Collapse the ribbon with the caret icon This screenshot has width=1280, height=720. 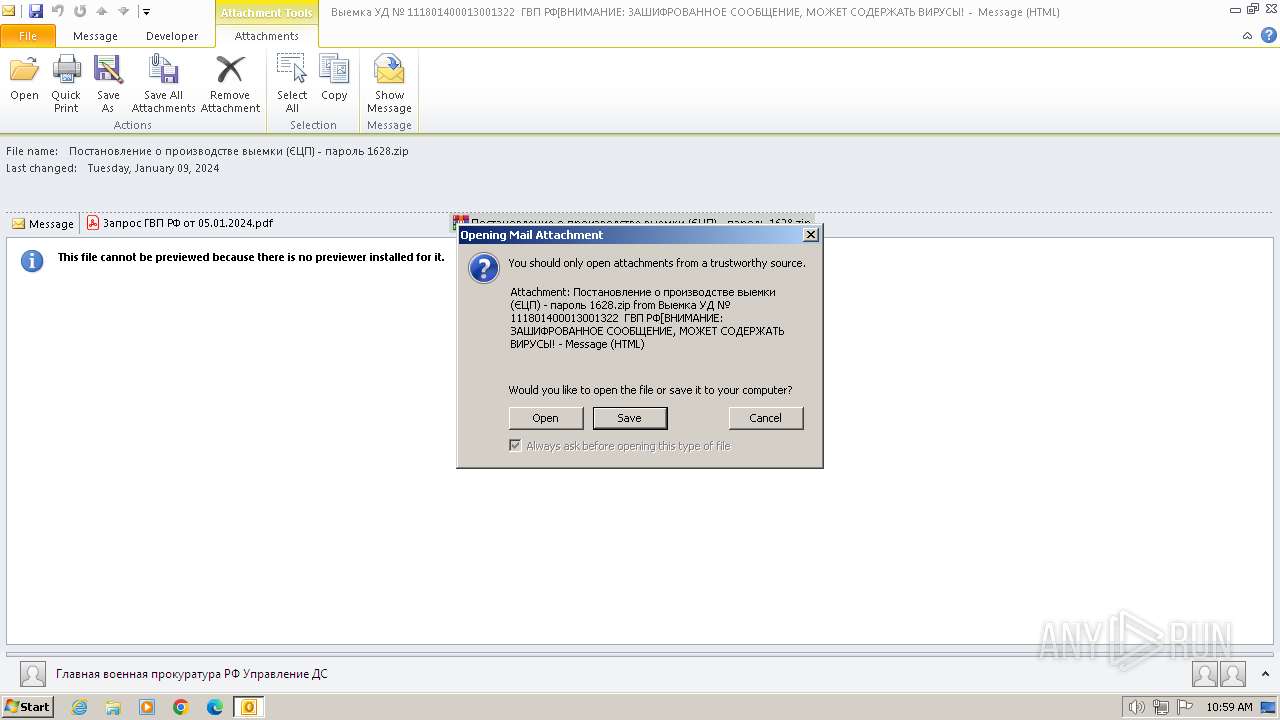1248,36
